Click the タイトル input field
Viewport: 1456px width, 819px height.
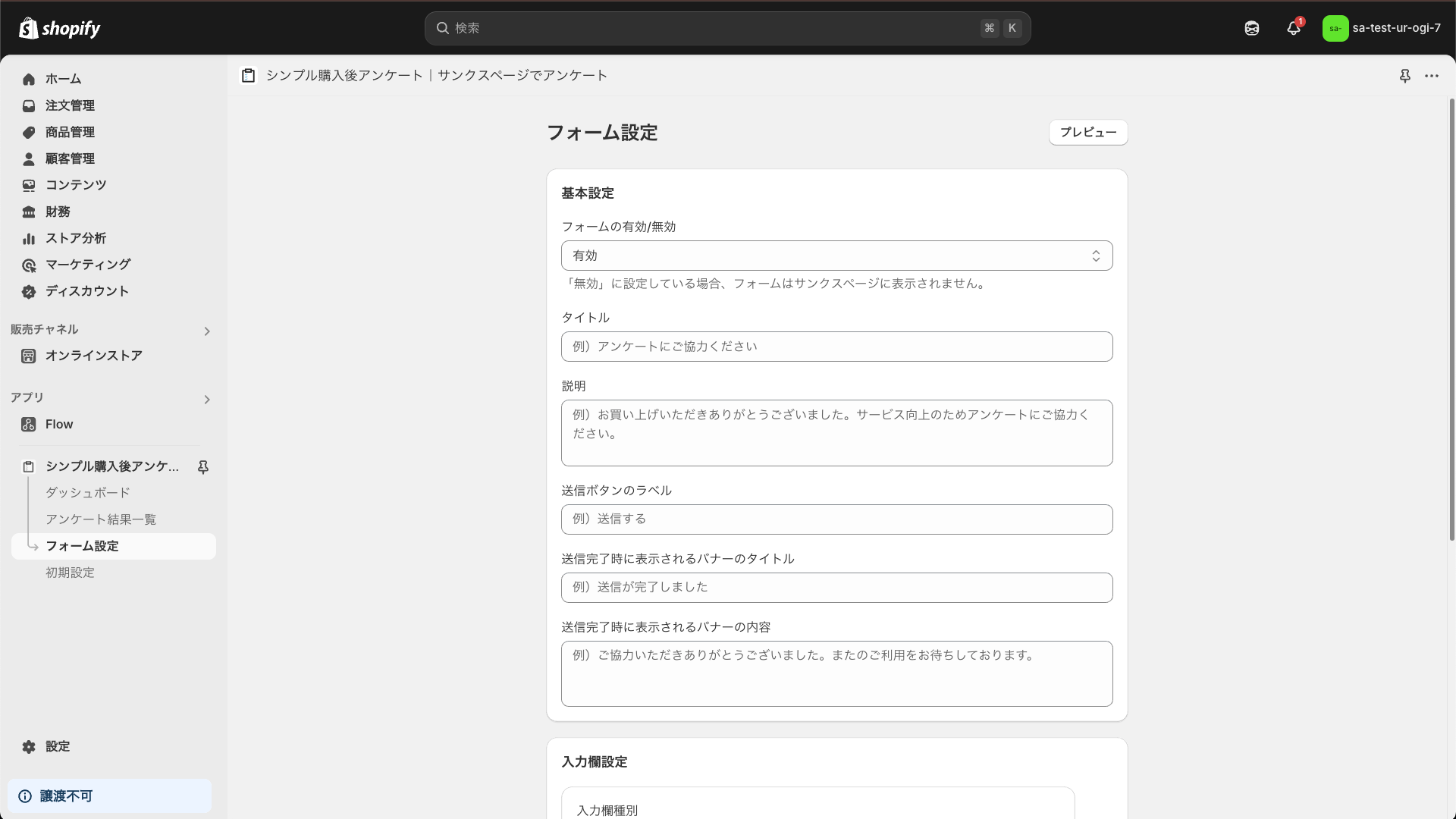coord(836,347)
